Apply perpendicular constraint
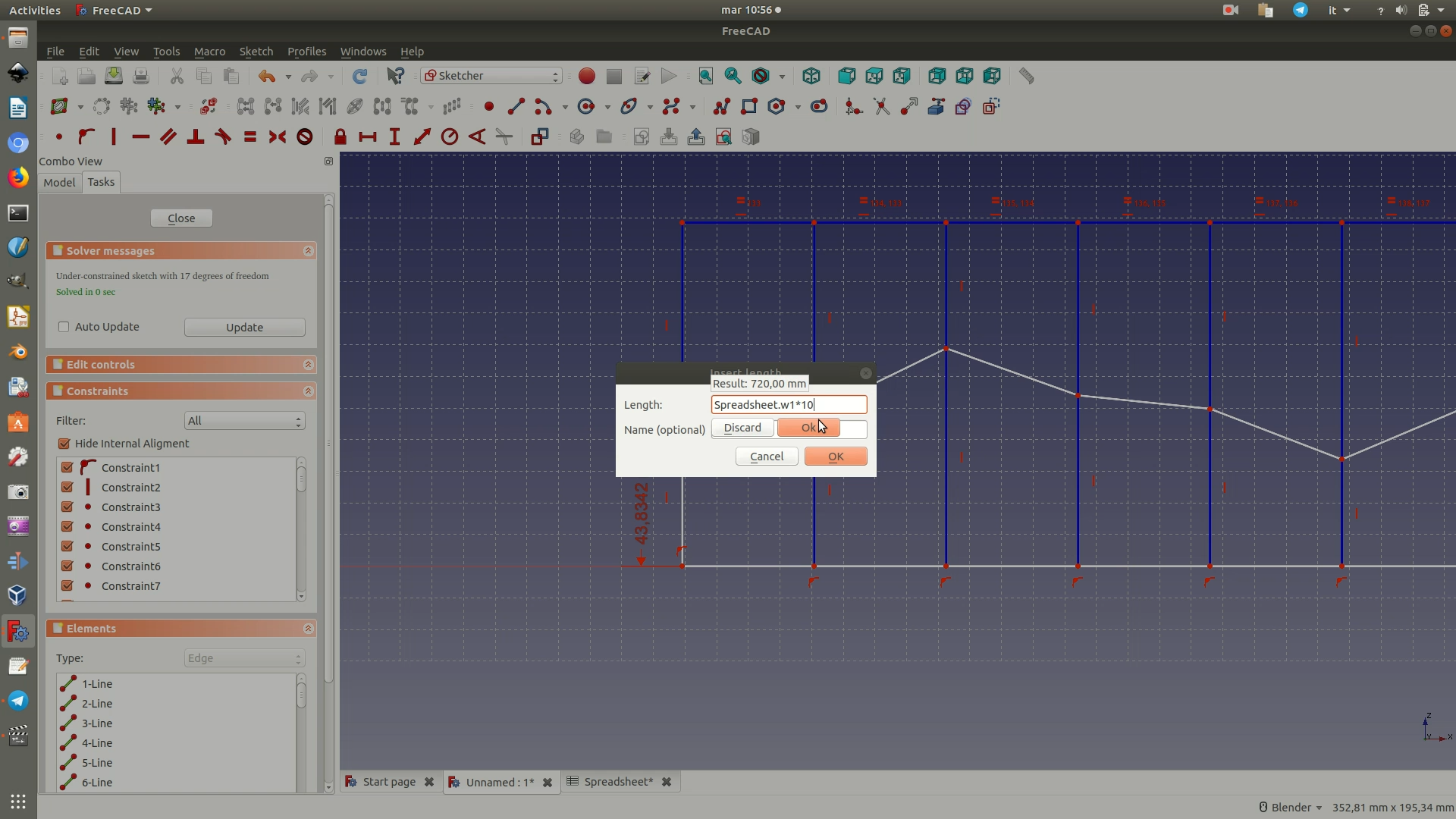Screen dimensions: 1456x819 (x=195, y=137)
